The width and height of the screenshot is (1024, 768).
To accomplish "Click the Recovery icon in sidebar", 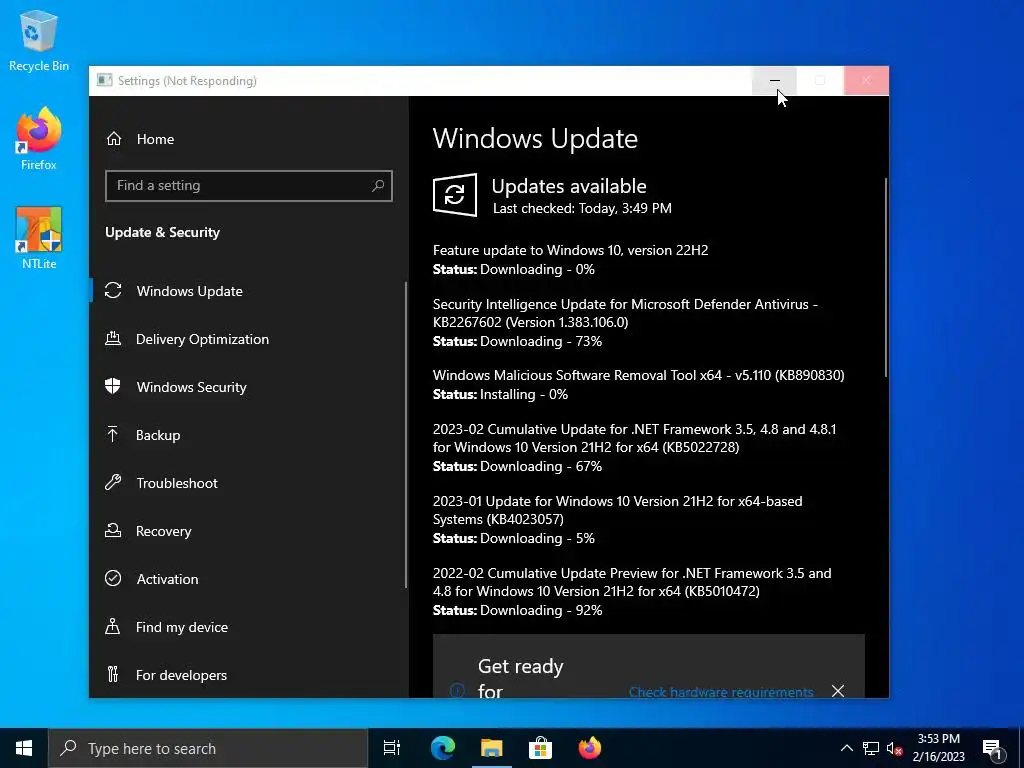I will 113,530.
